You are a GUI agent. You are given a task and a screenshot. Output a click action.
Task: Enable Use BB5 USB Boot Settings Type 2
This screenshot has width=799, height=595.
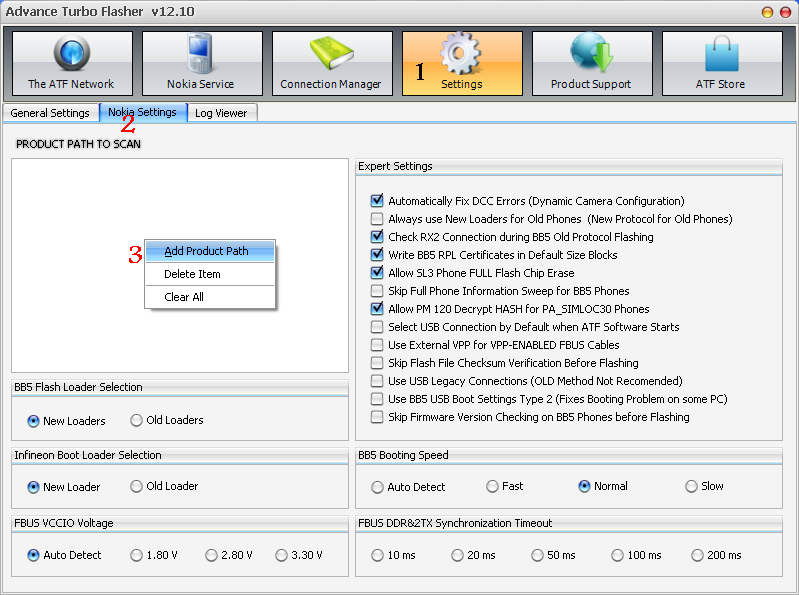377,399
